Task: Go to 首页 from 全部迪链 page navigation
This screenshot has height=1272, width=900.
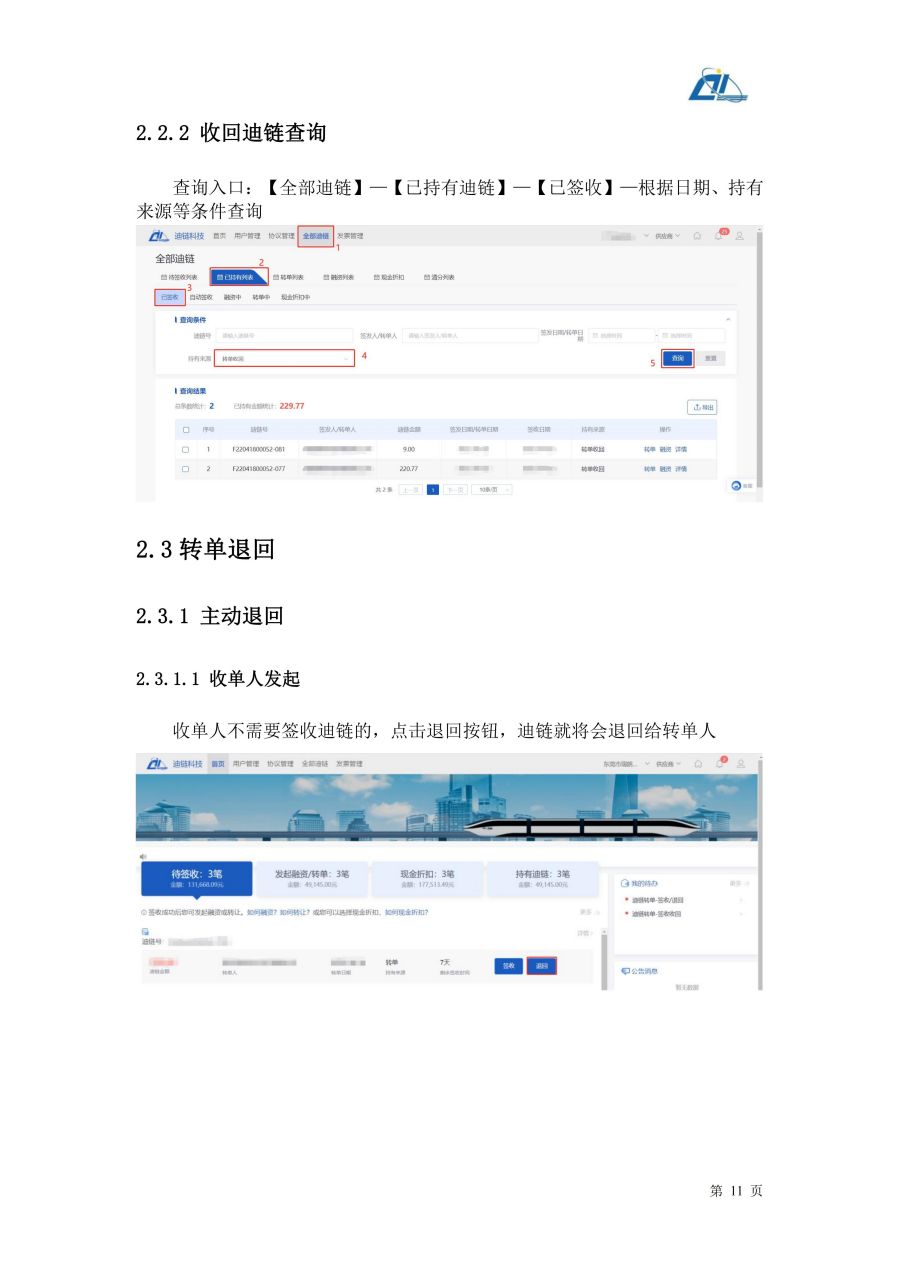Action: (x=219, y=236)
